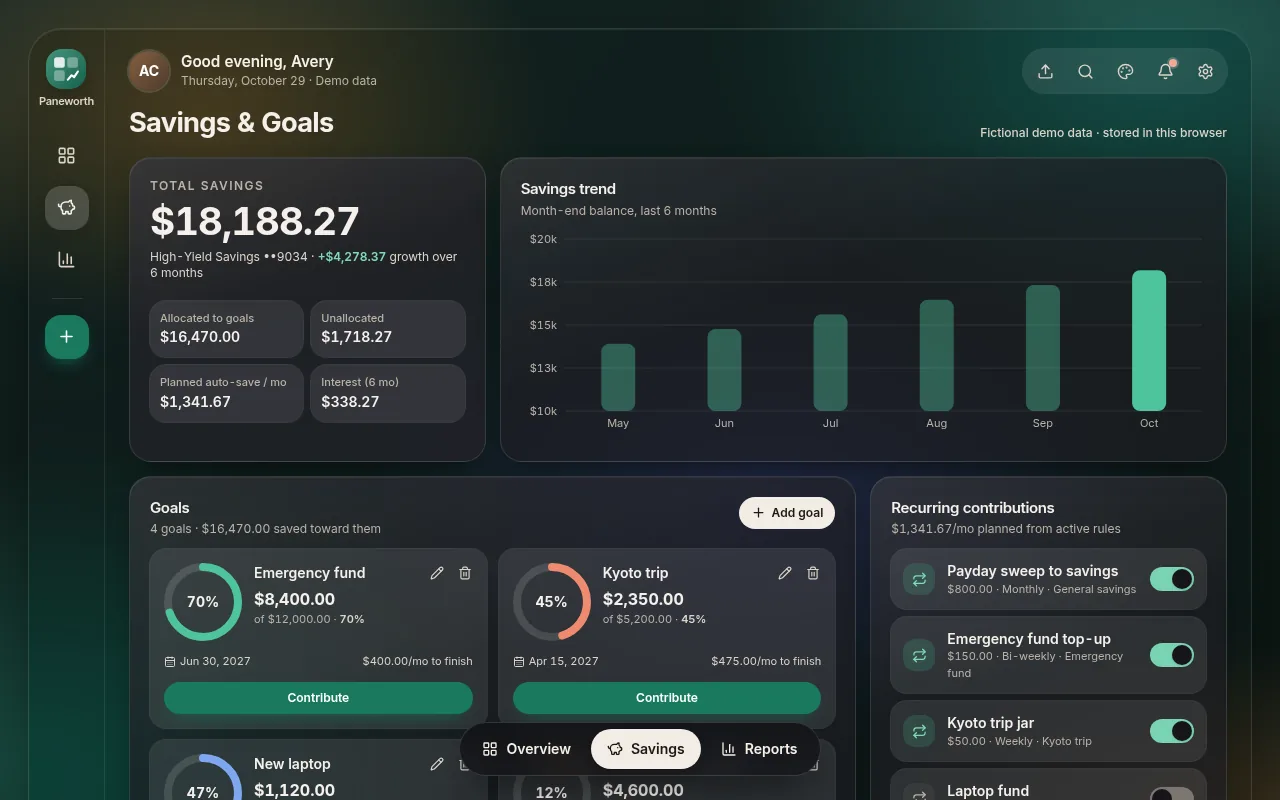This screenshot has height=800, width=1280.
Task: Click the Kyoto trip jar recurring icon
Action: point(919,731)
